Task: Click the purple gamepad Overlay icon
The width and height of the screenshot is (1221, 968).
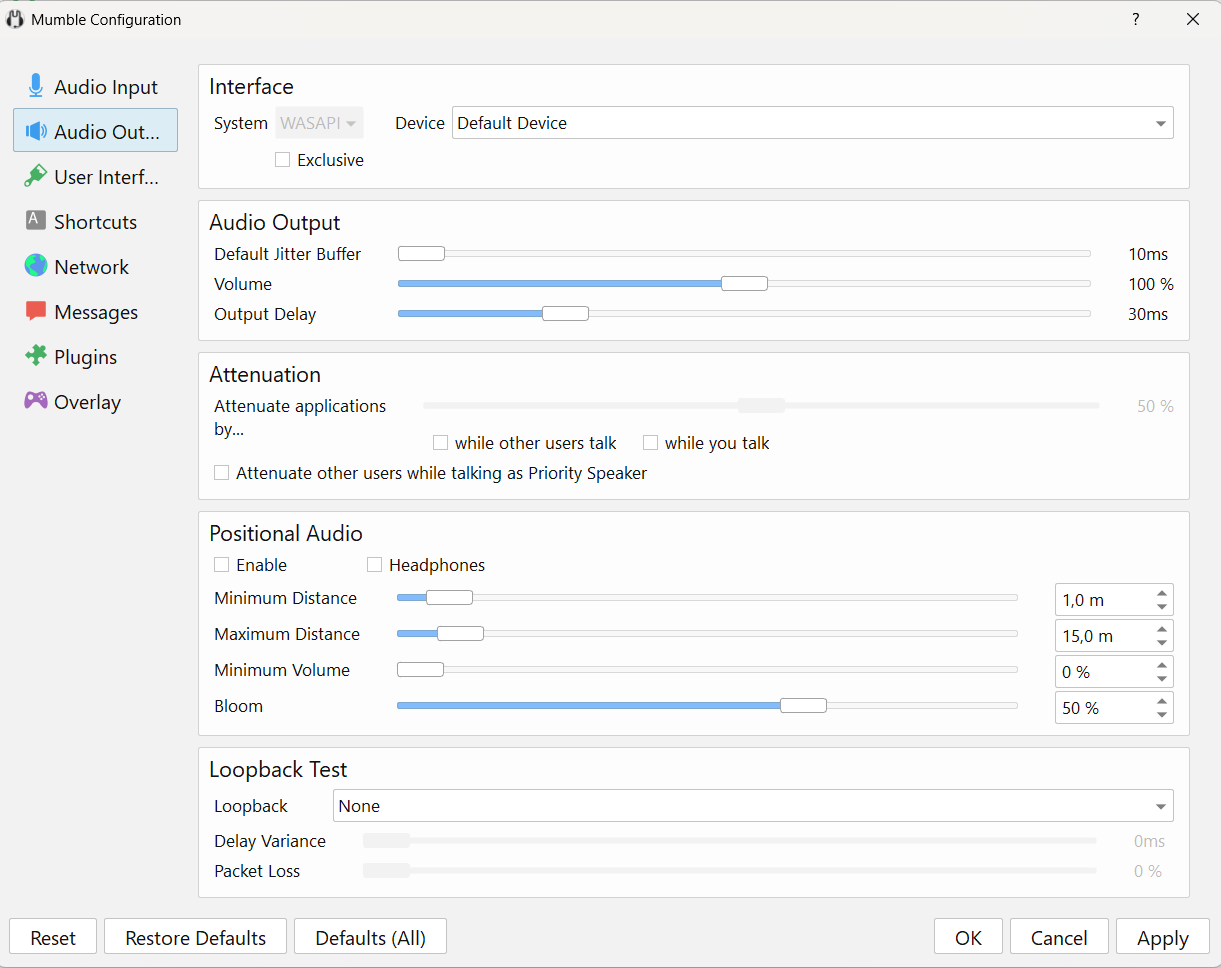Action: tap(36, 401)
